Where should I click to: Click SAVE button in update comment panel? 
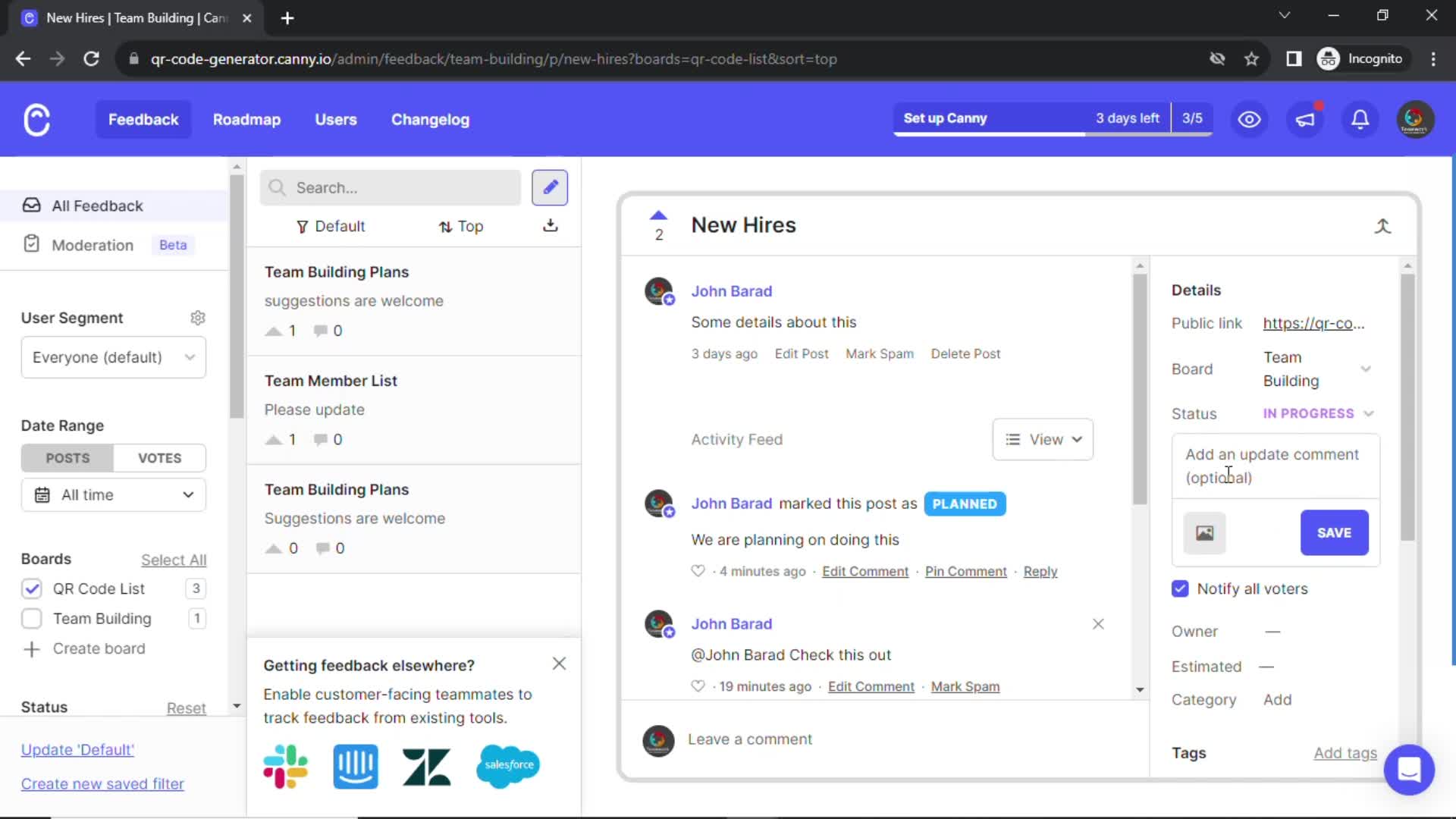pos(1335,532)
